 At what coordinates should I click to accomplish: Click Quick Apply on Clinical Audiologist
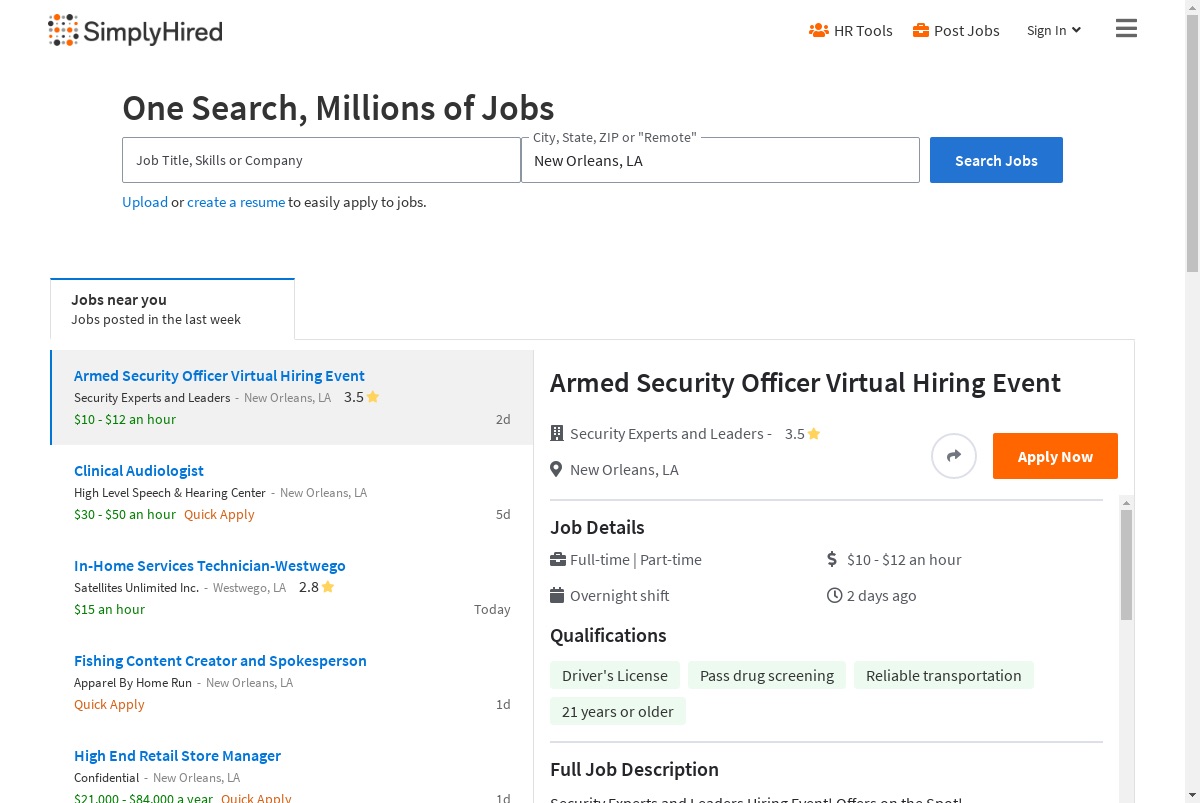(x=219, y=514)
